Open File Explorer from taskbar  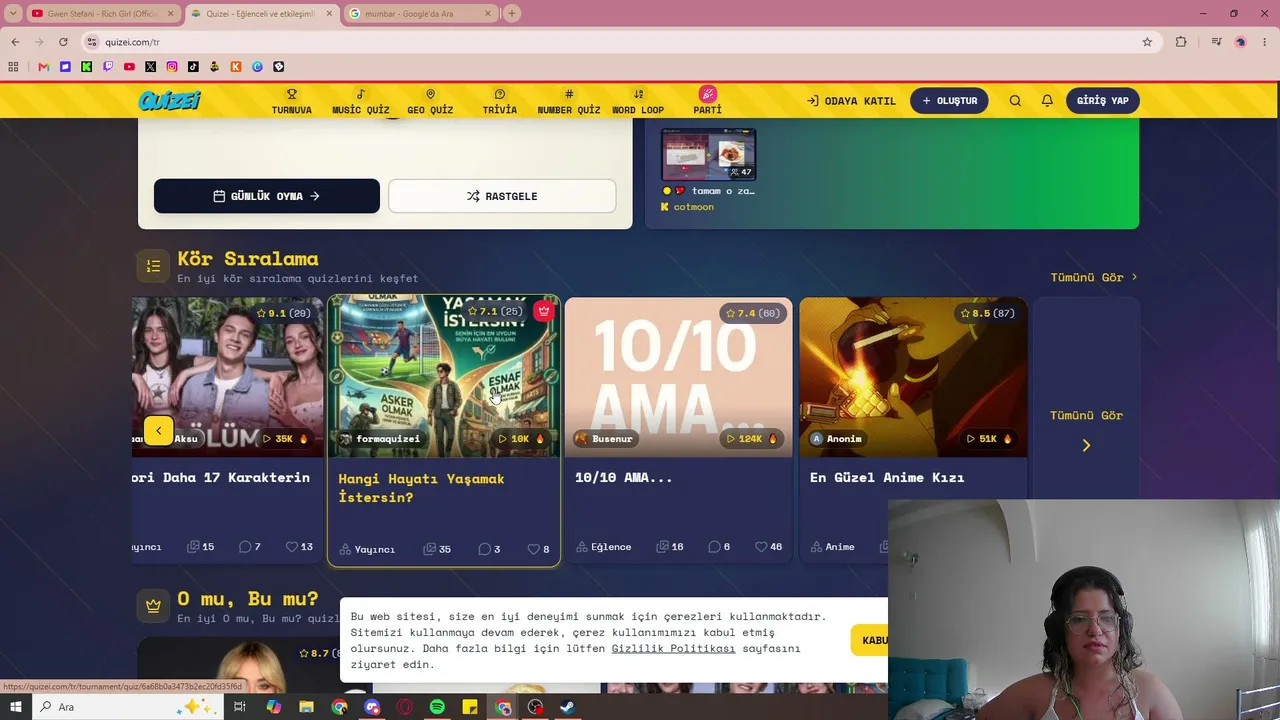pos(306,707)
